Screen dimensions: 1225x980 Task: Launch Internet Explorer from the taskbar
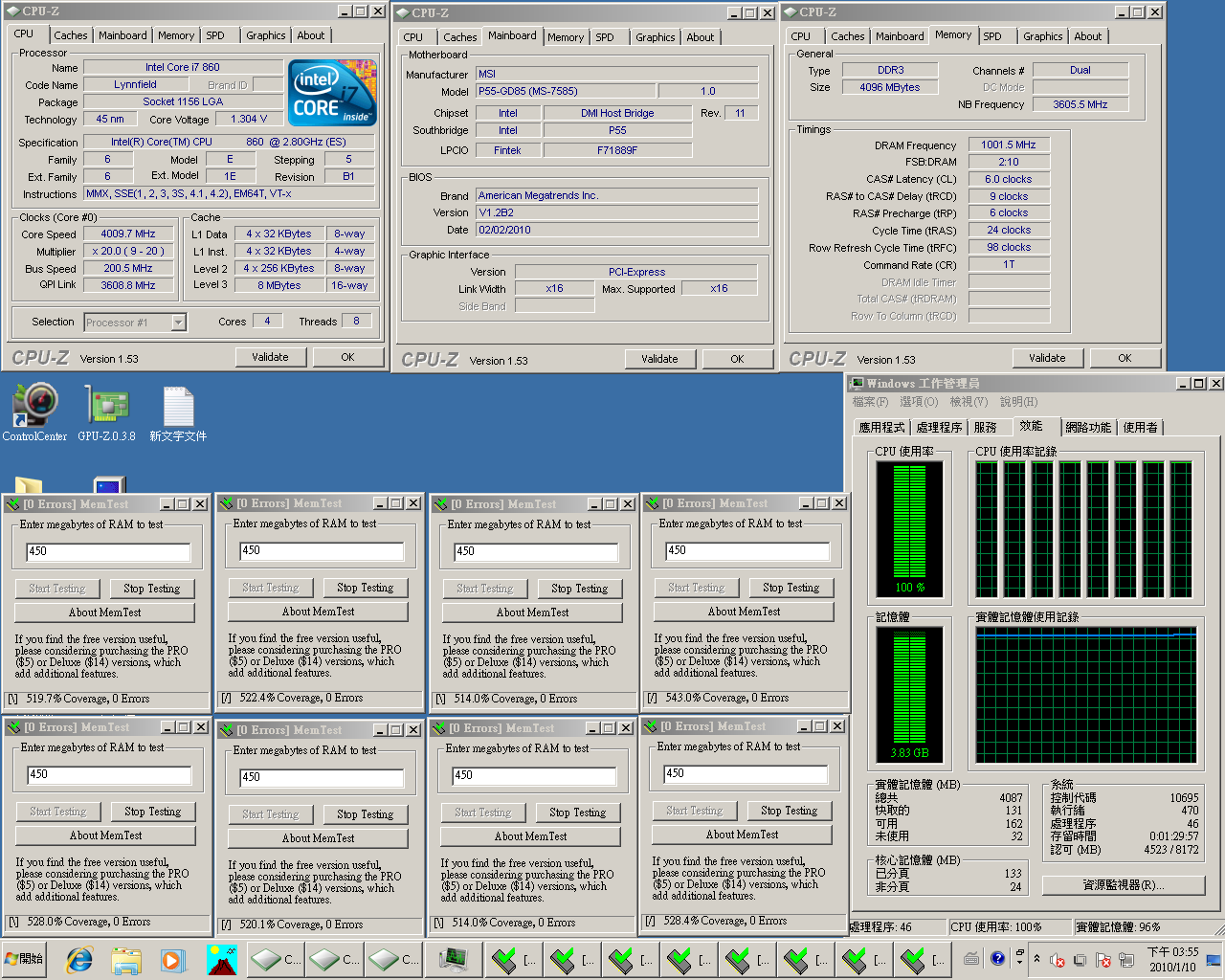pos(79,959)
